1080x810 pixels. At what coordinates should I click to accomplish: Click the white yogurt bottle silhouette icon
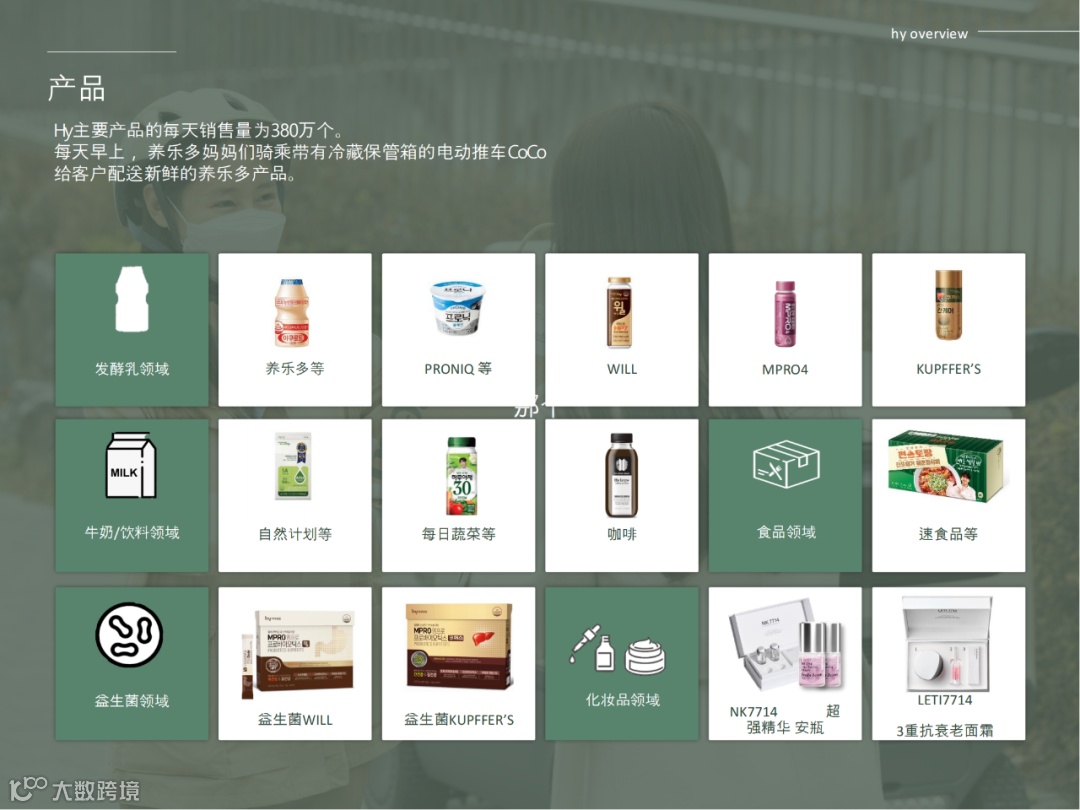[x=132, y=300]
